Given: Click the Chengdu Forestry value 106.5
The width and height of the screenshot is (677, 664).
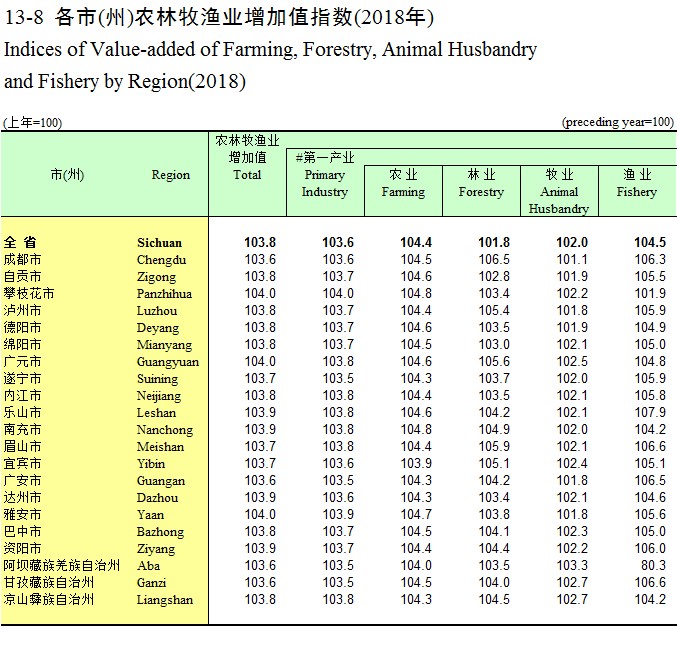Looking at the screenshot, I should pos(494,259).
